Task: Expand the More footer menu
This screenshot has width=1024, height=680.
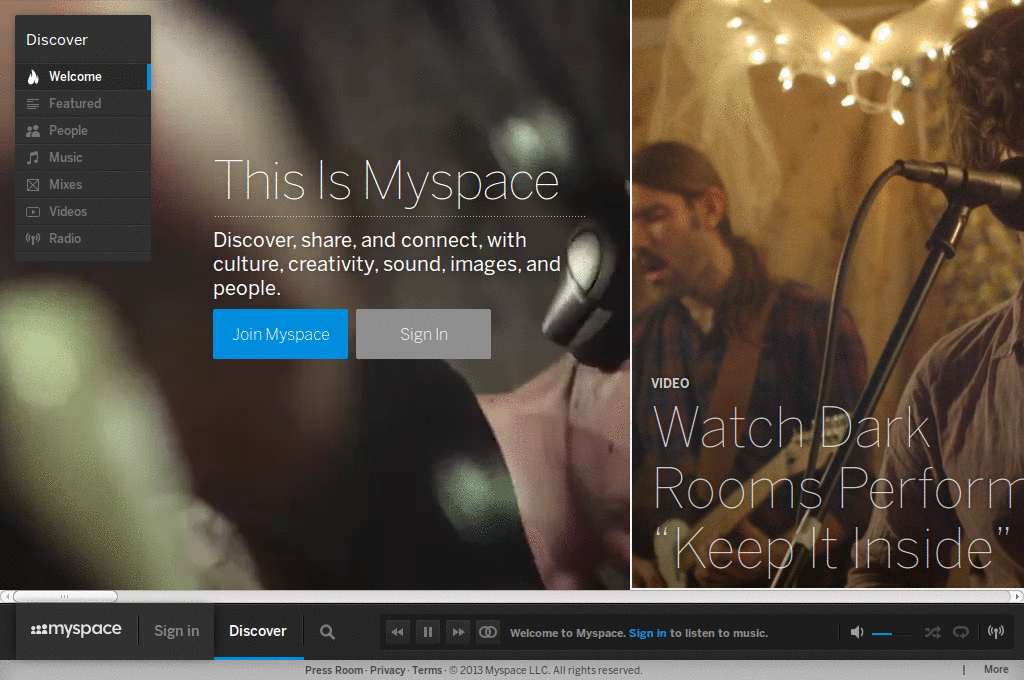Action: coord(996,670)
